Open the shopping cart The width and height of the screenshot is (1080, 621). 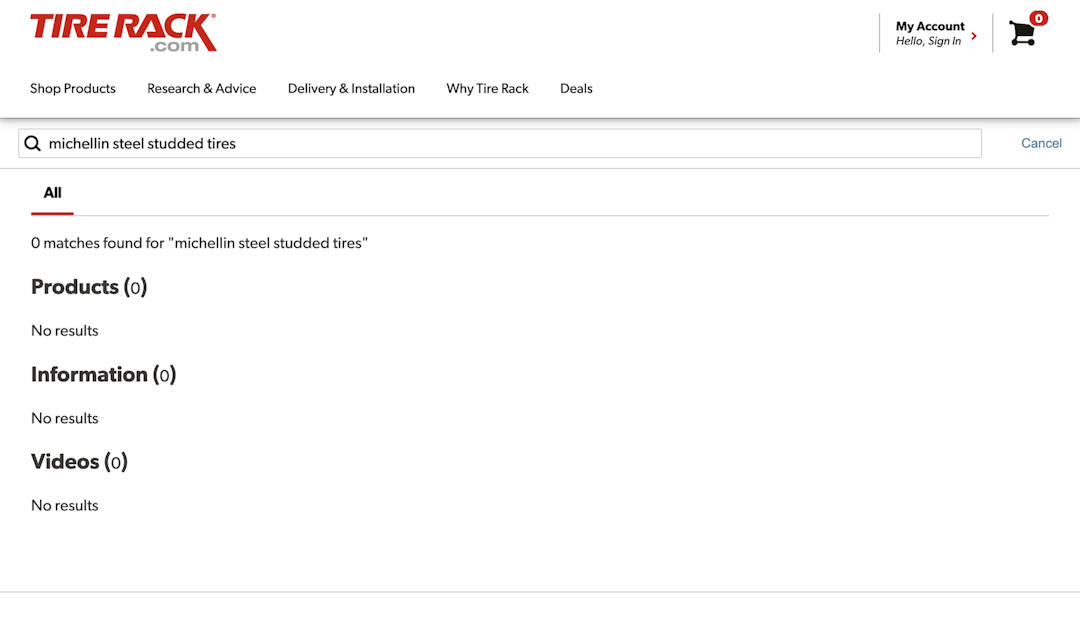(1021, 33)
